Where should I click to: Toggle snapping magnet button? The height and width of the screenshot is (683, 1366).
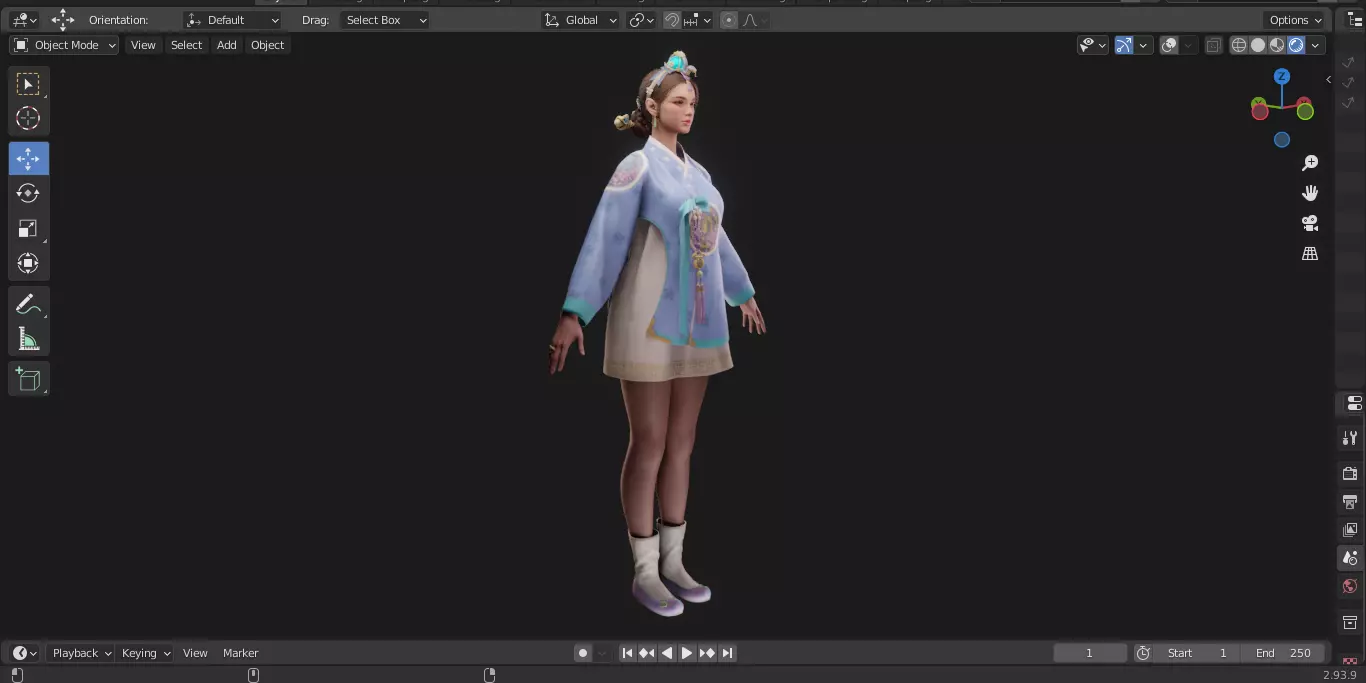click(672, 20)
